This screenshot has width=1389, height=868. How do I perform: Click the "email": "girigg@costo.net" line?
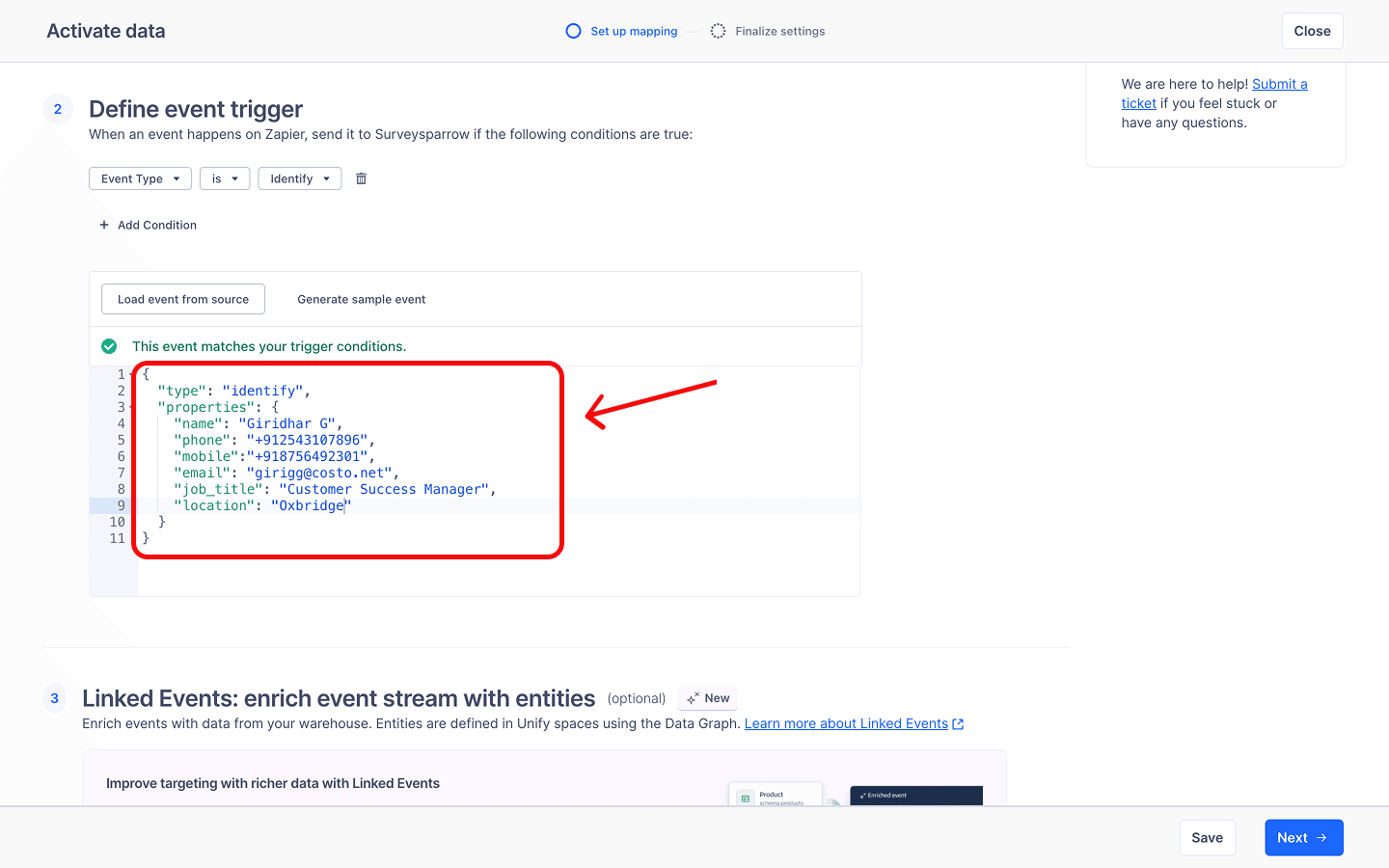286,473
